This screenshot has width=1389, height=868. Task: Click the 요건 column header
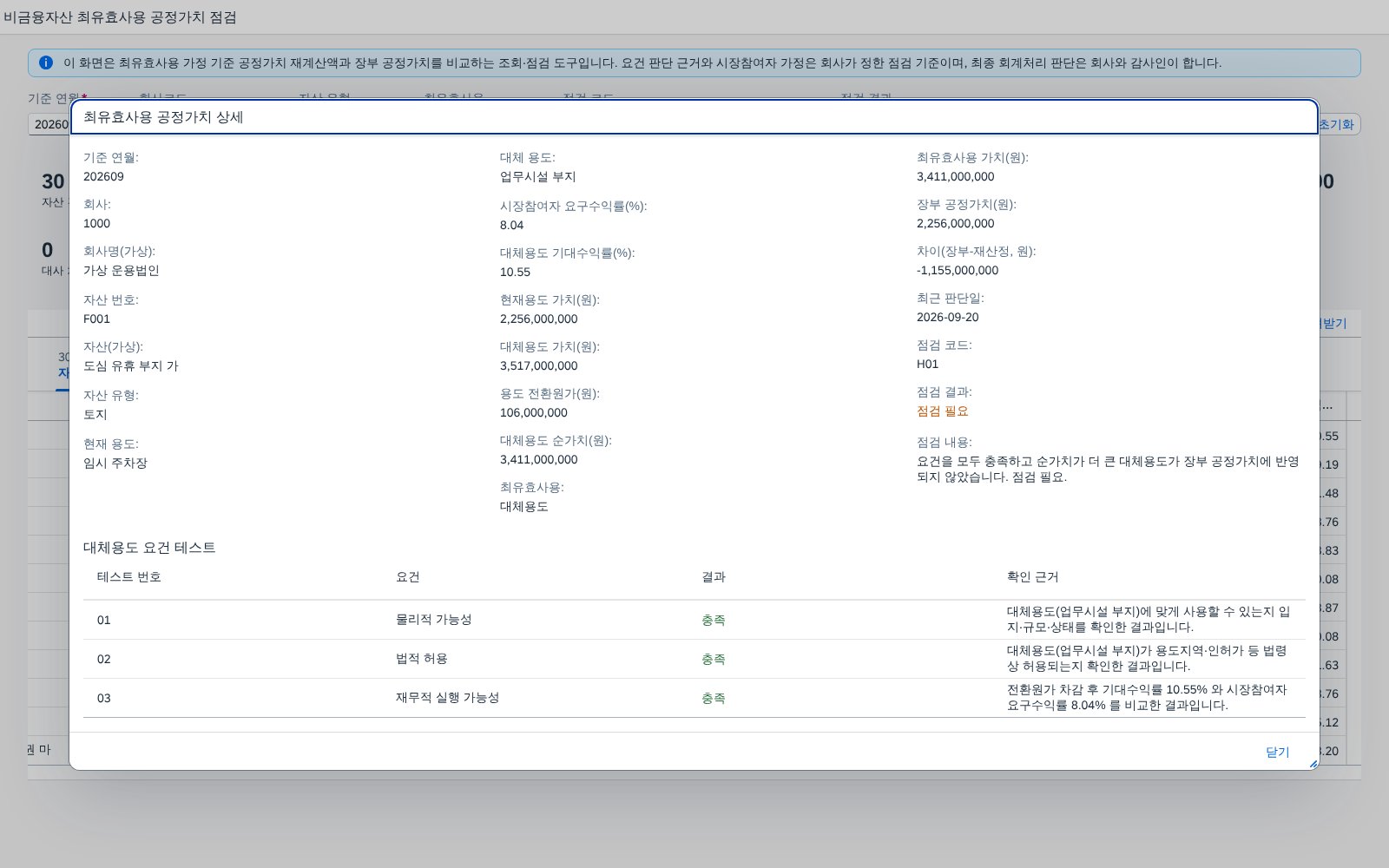[408, 576]
